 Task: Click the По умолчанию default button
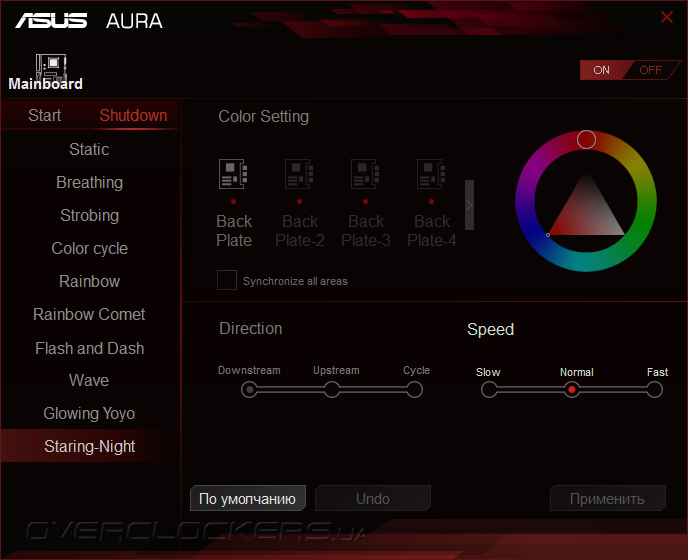click(x=247, y=499)
